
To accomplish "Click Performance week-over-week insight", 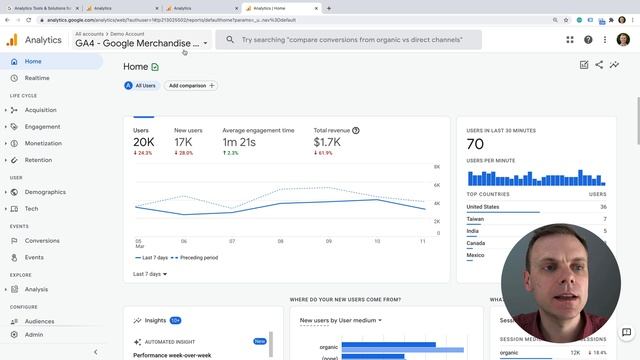I will pyautogui.click(x=172, y=356).
